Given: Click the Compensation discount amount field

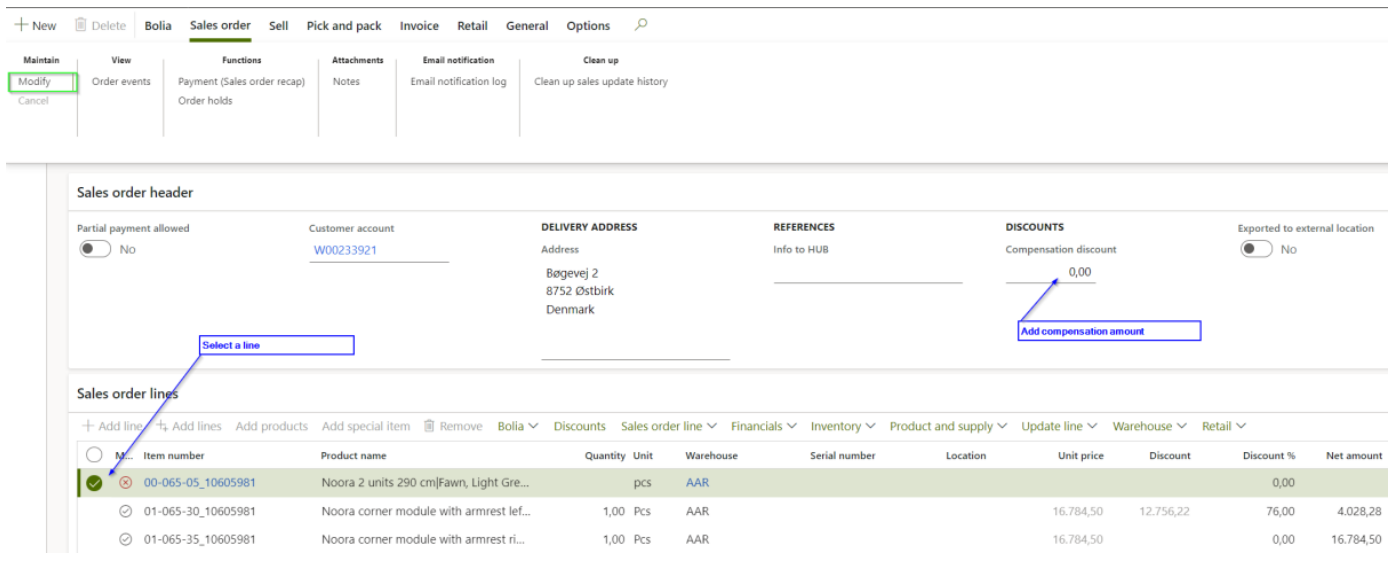Looking at the screenshot, I should (x=1050, y=272).
